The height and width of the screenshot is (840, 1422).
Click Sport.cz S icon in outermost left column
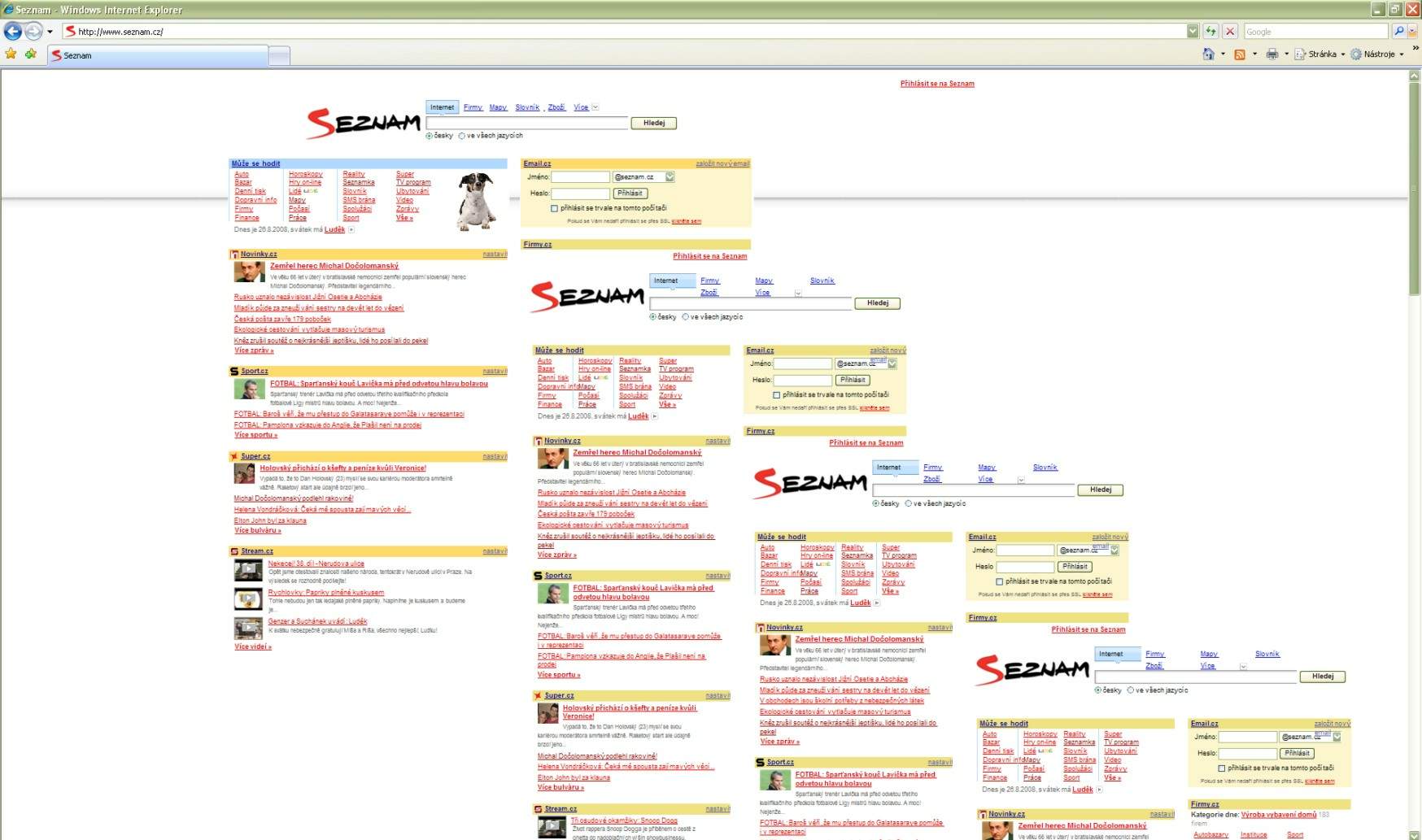tap(234, 372)
